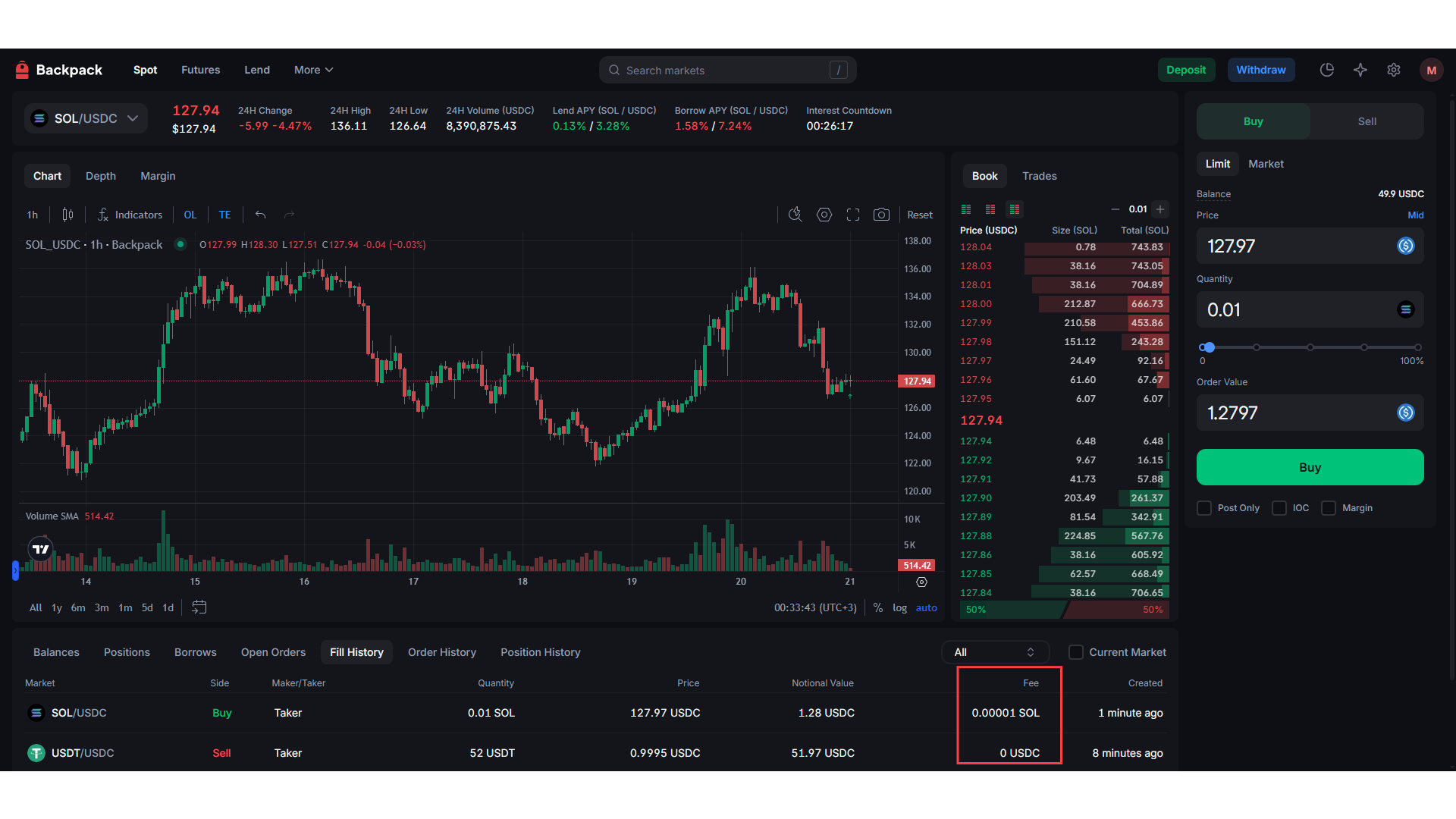Click the Backpack logo icon
The image size is (1456, 819).
[x=22, y=70]
